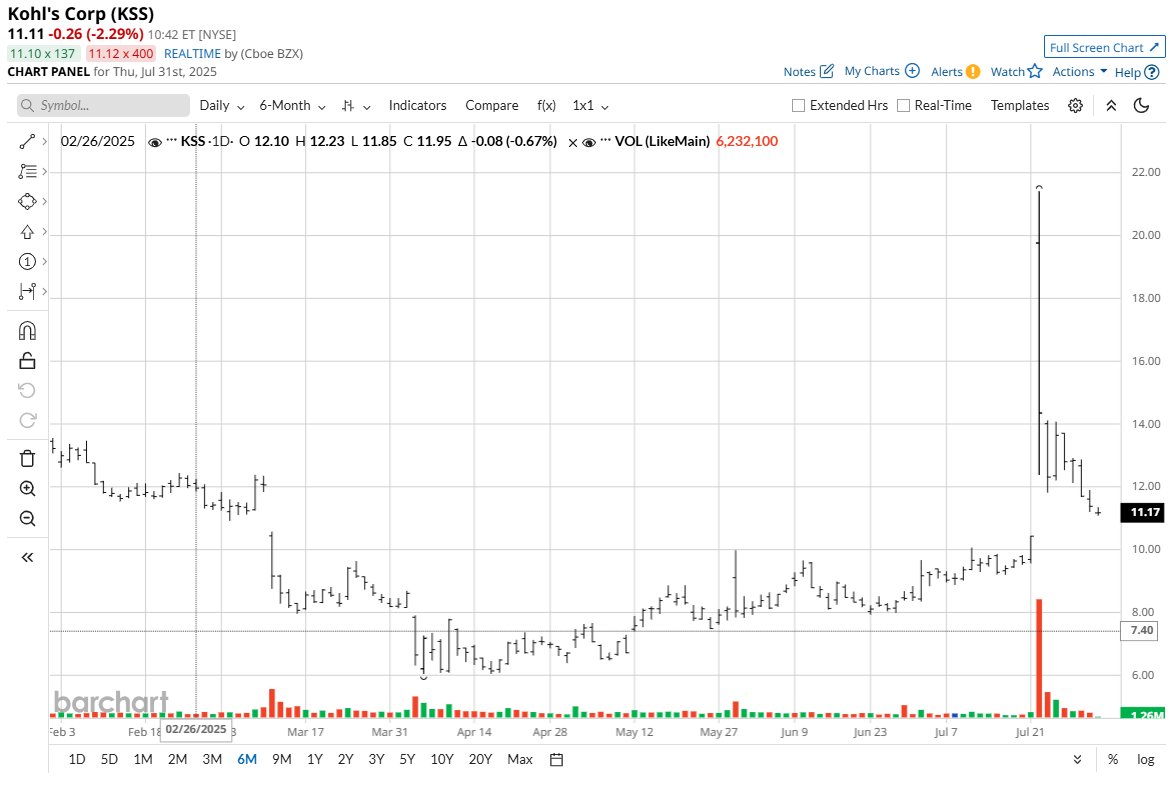This screenshot has height=792, width=1168.
Task: Click the redo arrow icon
Action: point(27,420)
